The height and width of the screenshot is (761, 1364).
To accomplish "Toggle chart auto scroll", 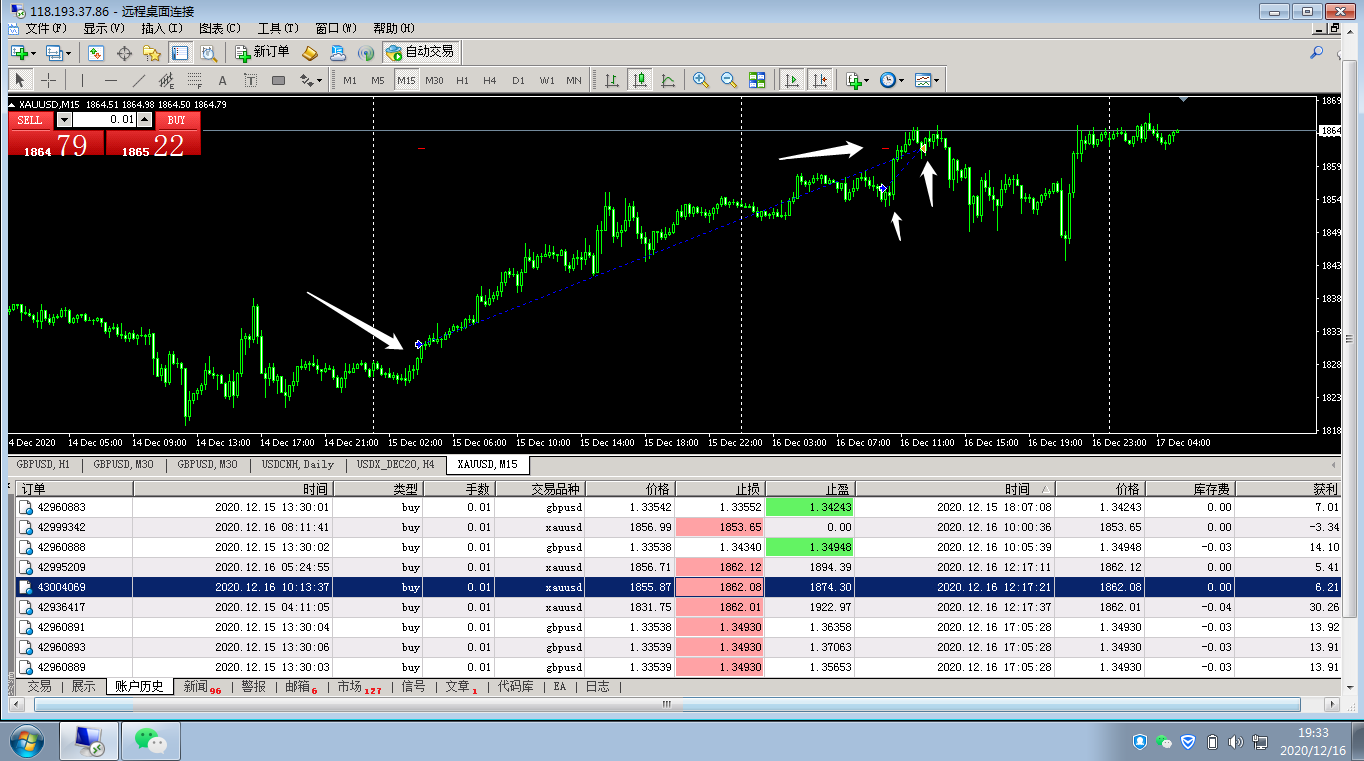I will click(x=791, y=80).
